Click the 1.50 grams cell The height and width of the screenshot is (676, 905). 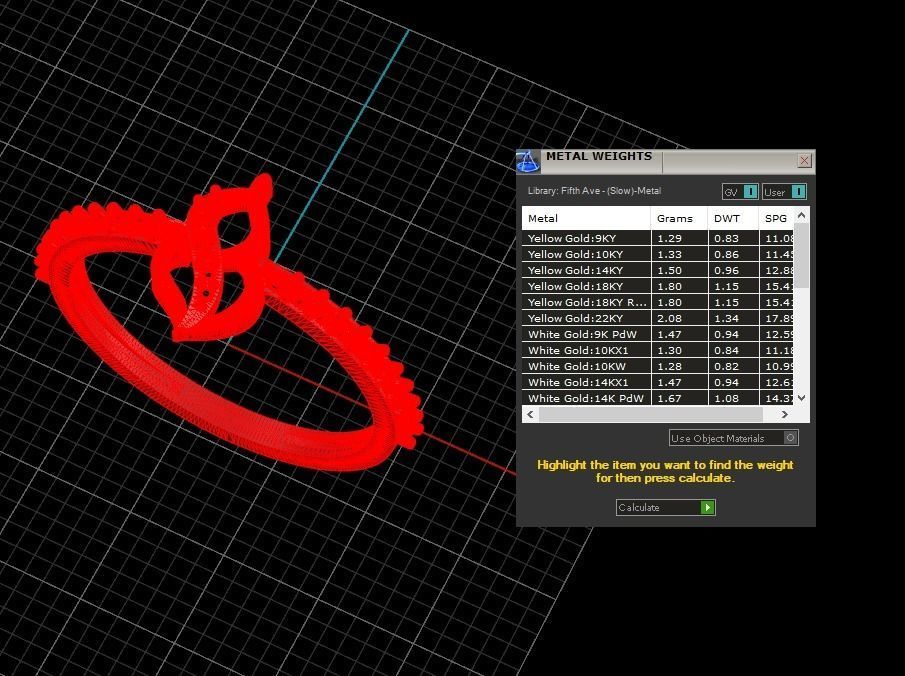pyautogui.click(x=679, y=270)
